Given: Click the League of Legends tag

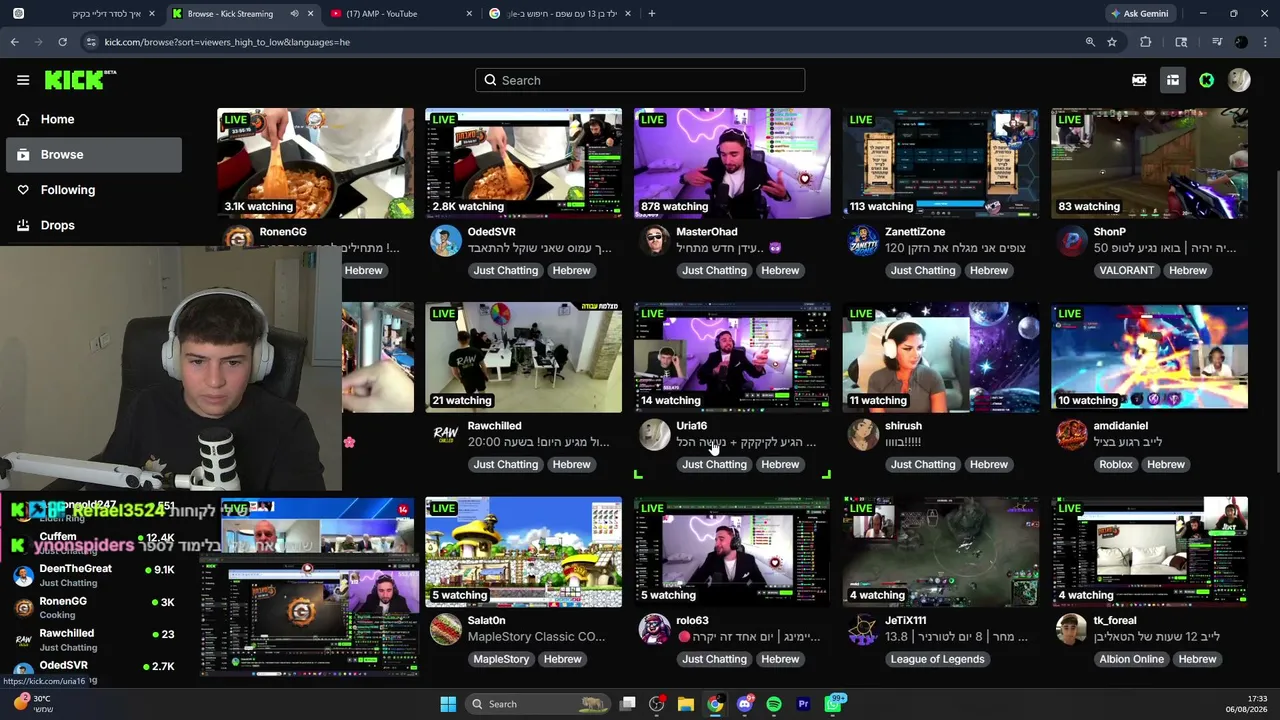Looking at the screenshot, I should 938,659.
